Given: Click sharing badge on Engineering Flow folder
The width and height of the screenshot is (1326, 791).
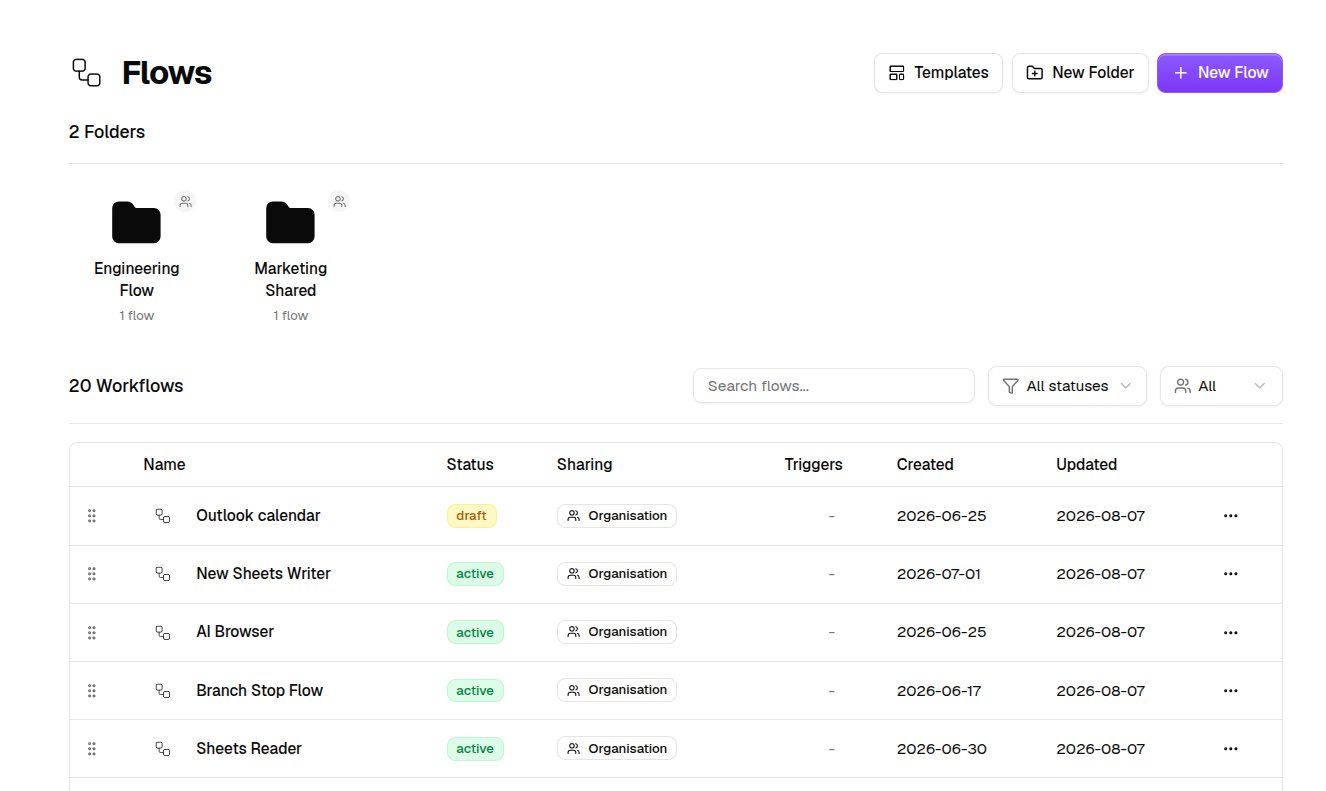Looking at the screenshot, I should pos(185,201).
